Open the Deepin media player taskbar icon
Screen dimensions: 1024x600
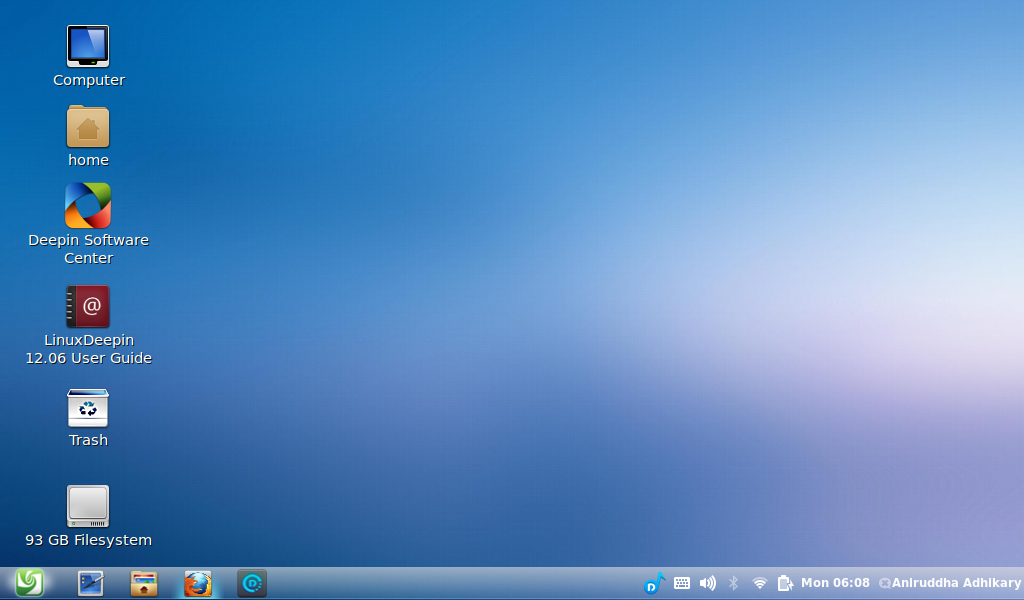click(x=252, y=583)
